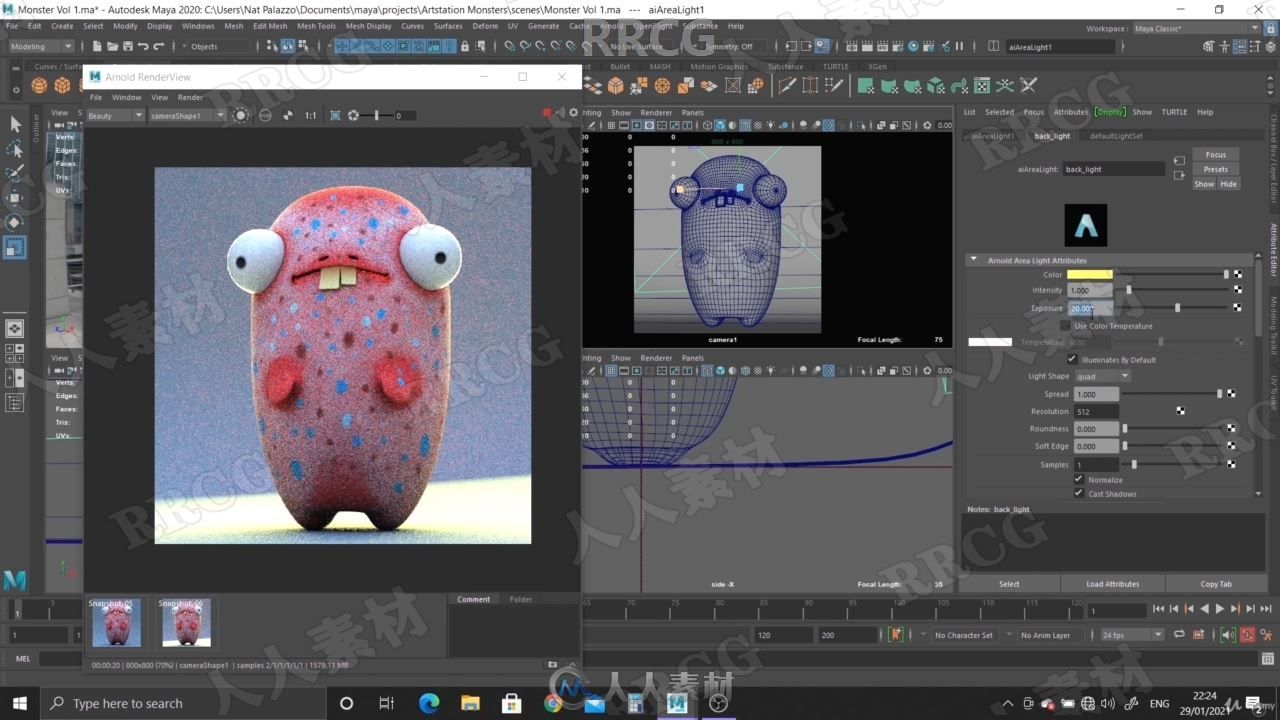Open the cameraShape1 camera dropdown
Screen dimensions: 1280x720
tap(187, 116)
